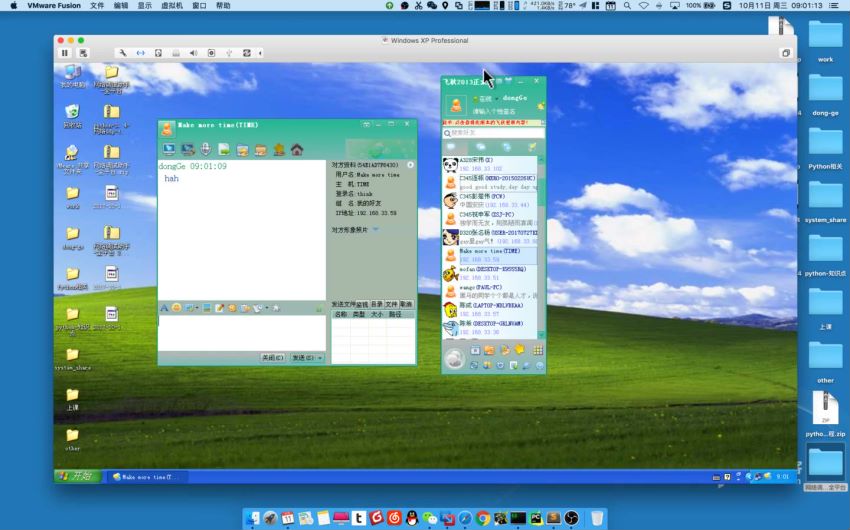The height and width of the screenshot is (530, 850).
Task: Switch to fourth tab in Feiqiu contact list
Action: click(532, 147)
